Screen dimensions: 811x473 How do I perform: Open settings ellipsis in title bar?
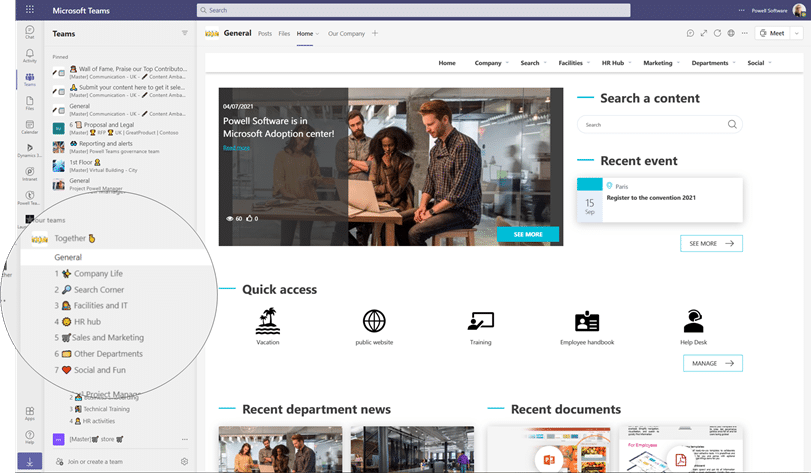click(741, 10)
